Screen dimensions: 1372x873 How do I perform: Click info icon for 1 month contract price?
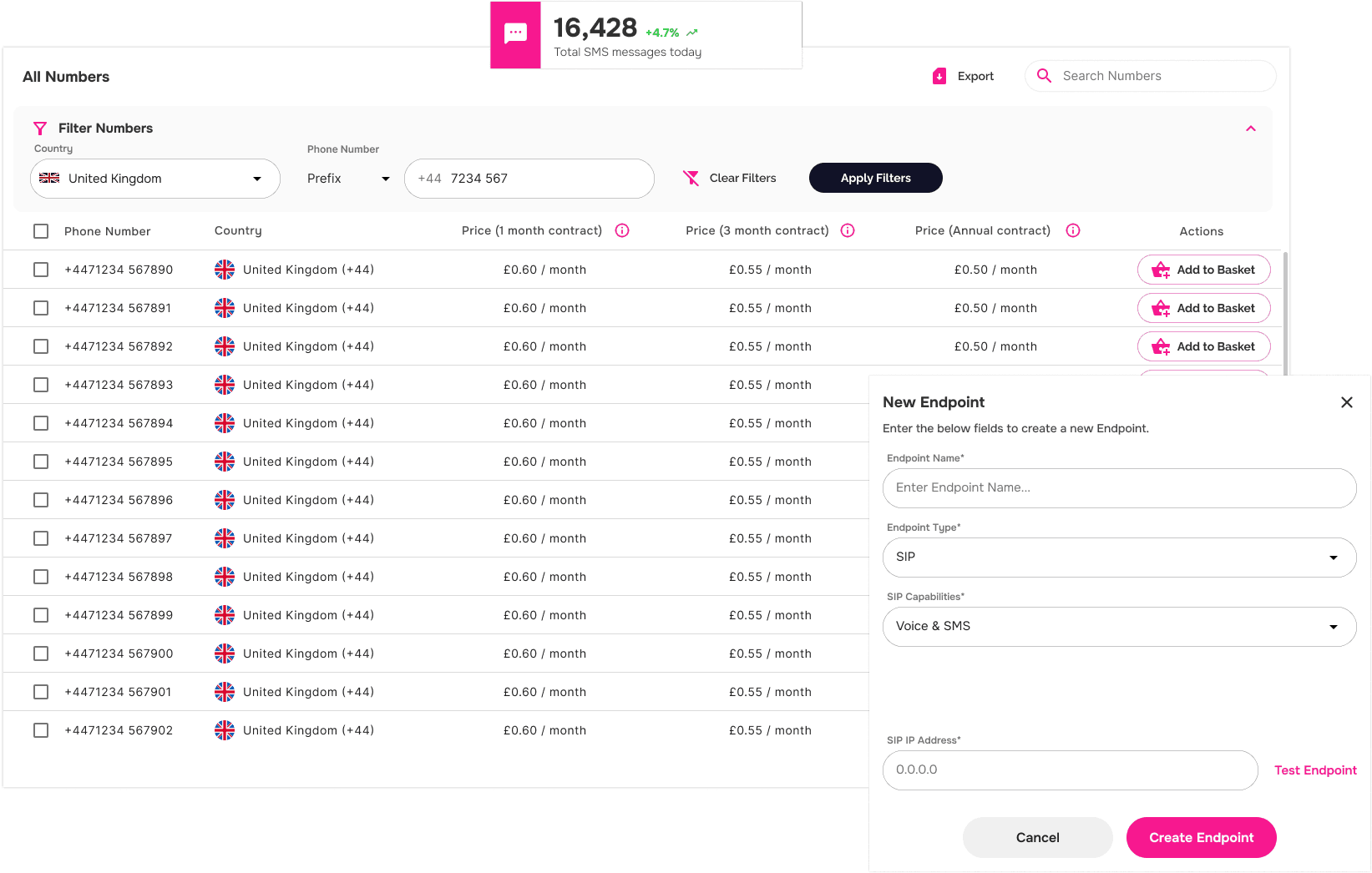622,230
